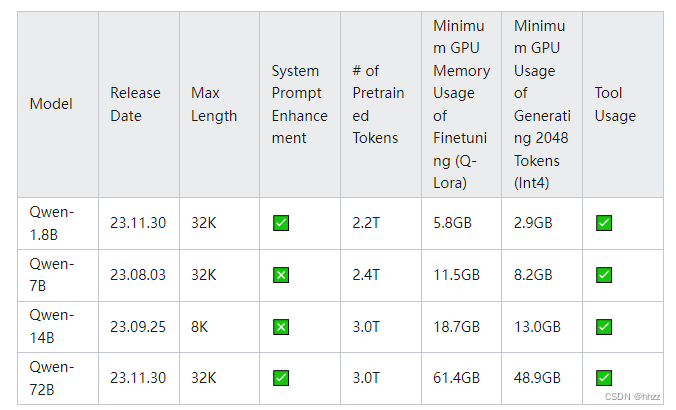Click the Qwen-72B model name cell
The width and height of the screenshot is (676, 410).
52,378
